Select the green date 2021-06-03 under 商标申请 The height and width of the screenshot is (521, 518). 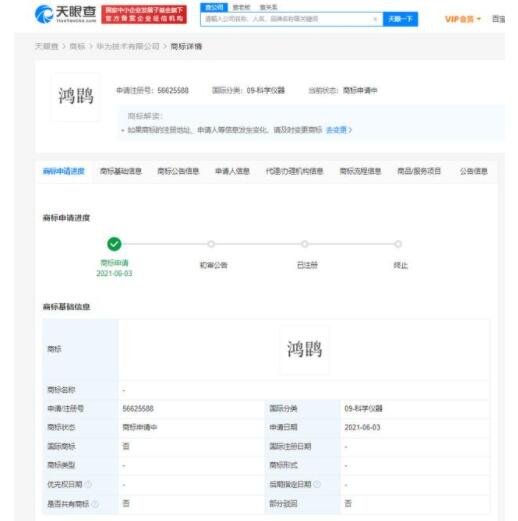[114, 273]
